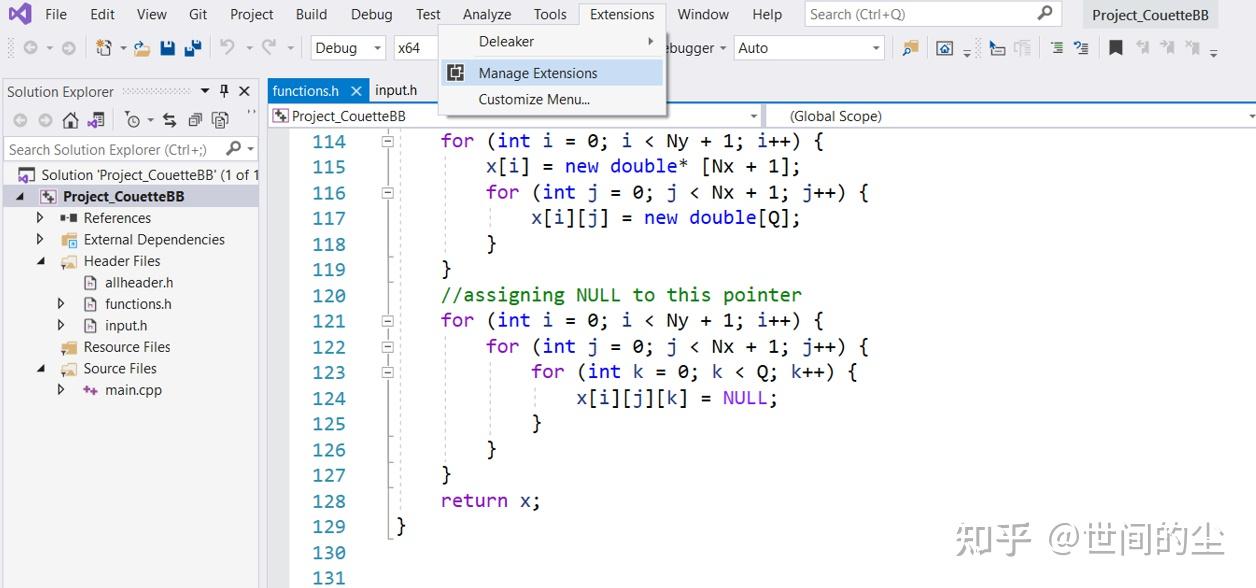This screenshot has width=1256, height=588.
Task: Collapse All in Solution Explorer toolbar
Action: 196,118
